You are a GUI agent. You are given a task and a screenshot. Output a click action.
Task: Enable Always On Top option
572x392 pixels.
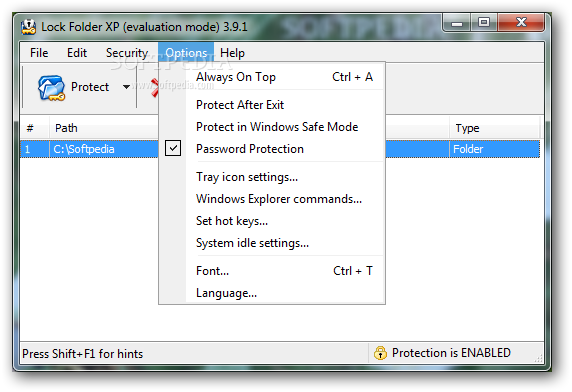272,77
